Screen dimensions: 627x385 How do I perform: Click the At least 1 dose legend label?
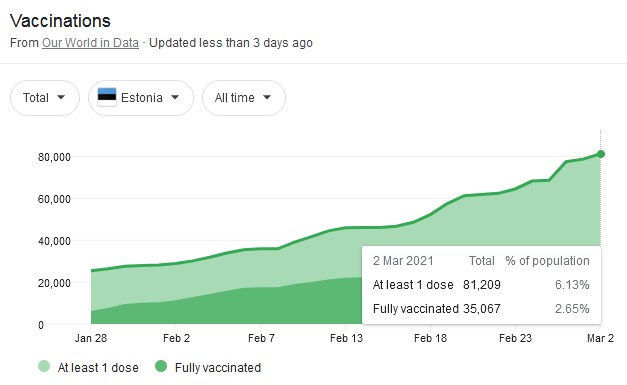coord(98,367)
